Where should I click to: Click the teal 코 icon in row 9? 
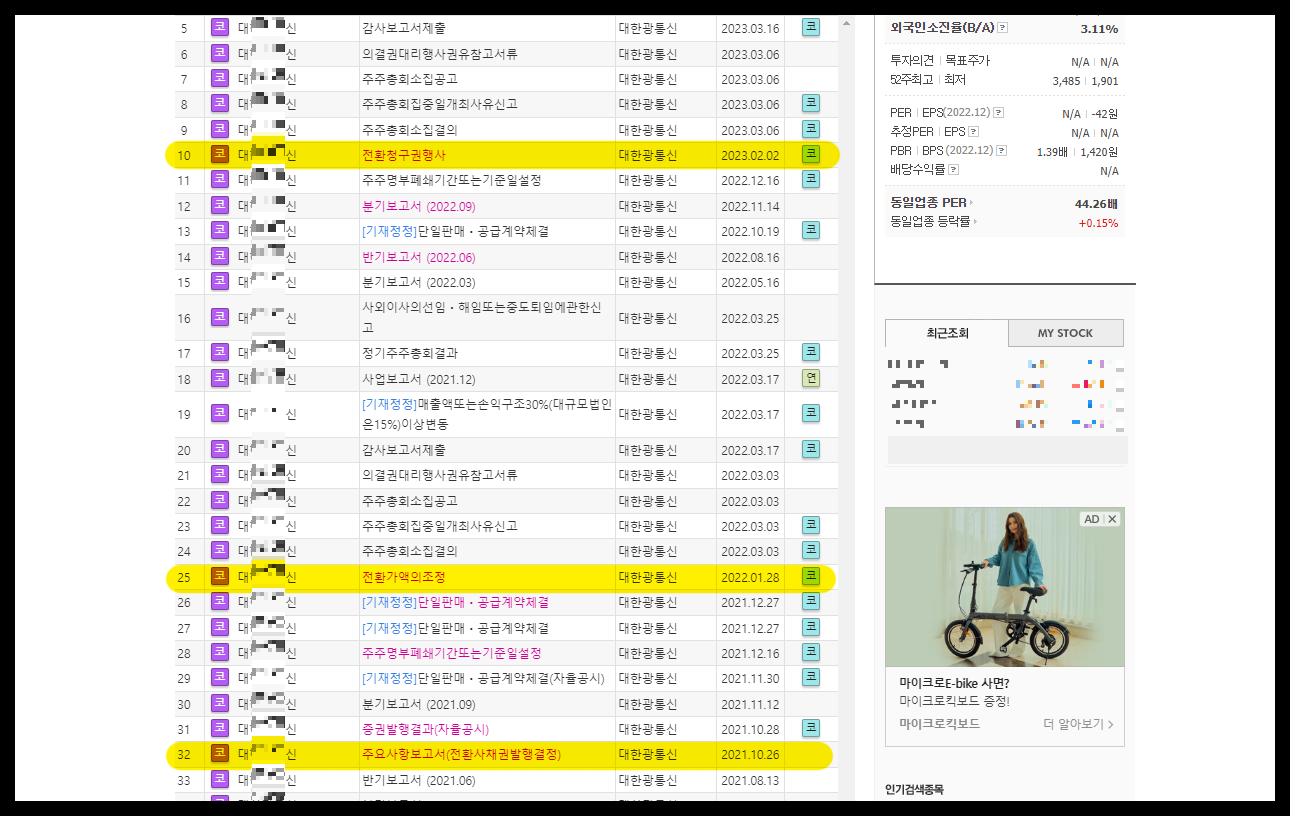click(811, 129)
